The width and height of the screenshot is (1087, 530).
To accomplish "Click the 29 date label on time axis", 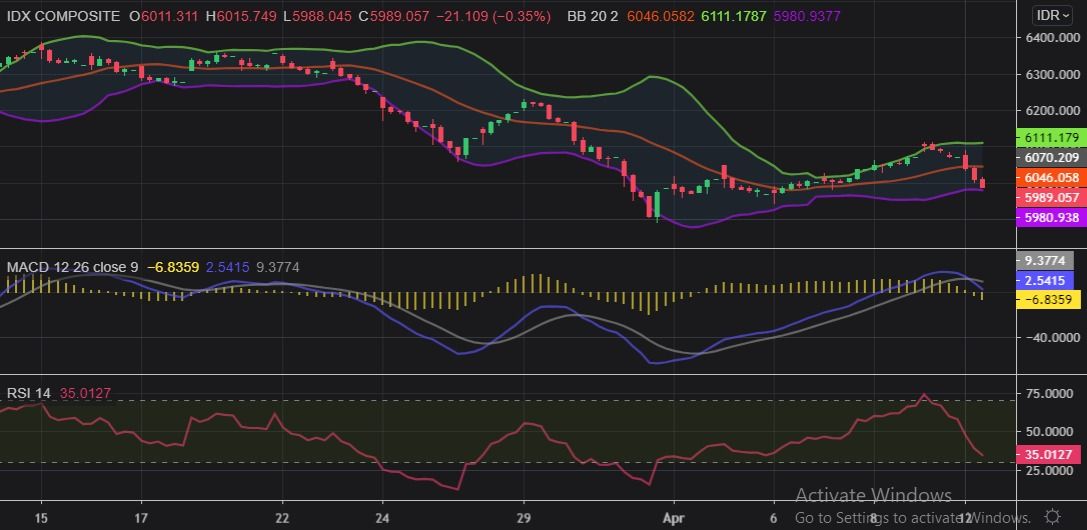I will pos(523,518).
